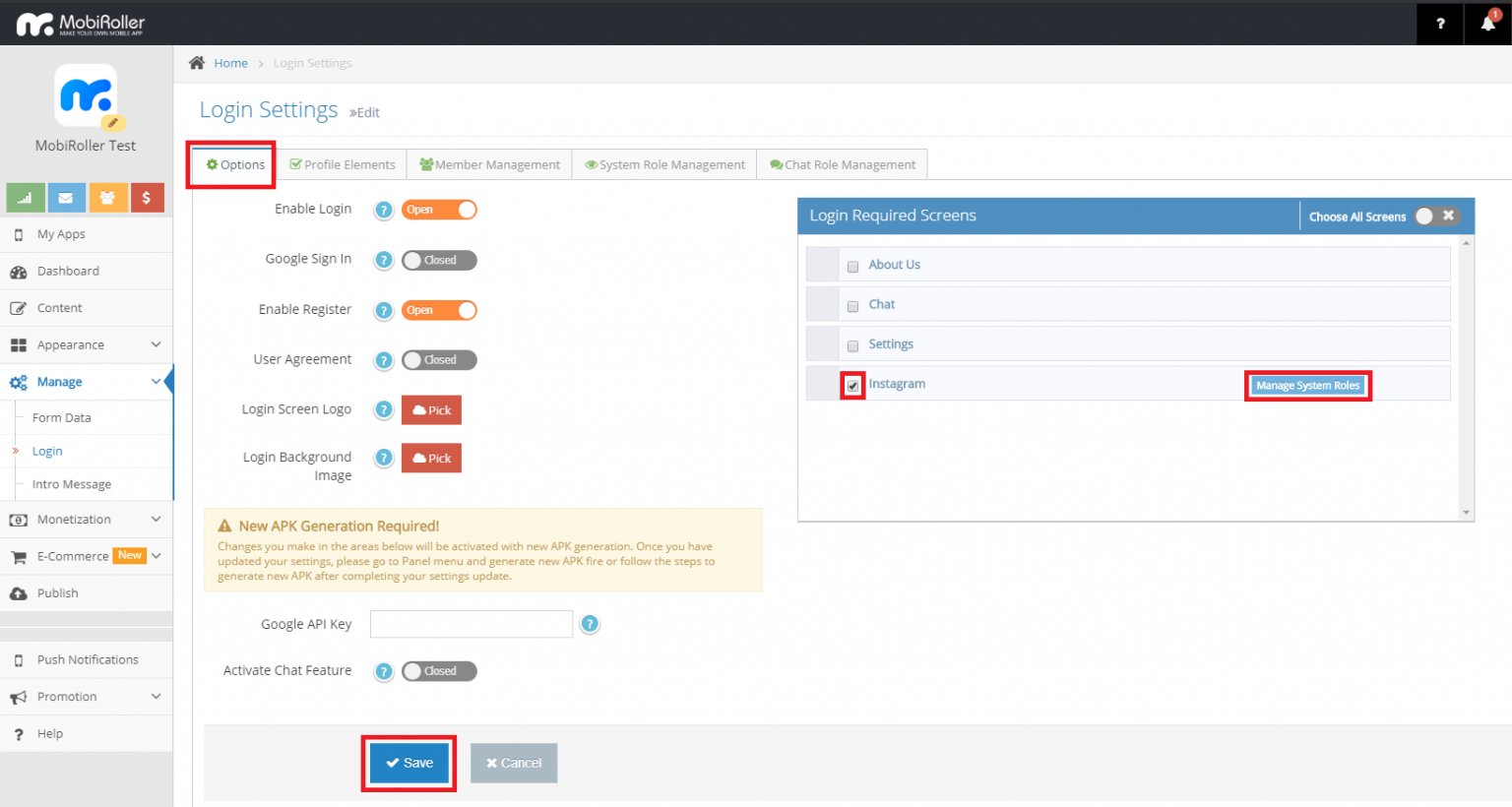
Task: Toggle Google Sign In to open
Action: point(439,260)
